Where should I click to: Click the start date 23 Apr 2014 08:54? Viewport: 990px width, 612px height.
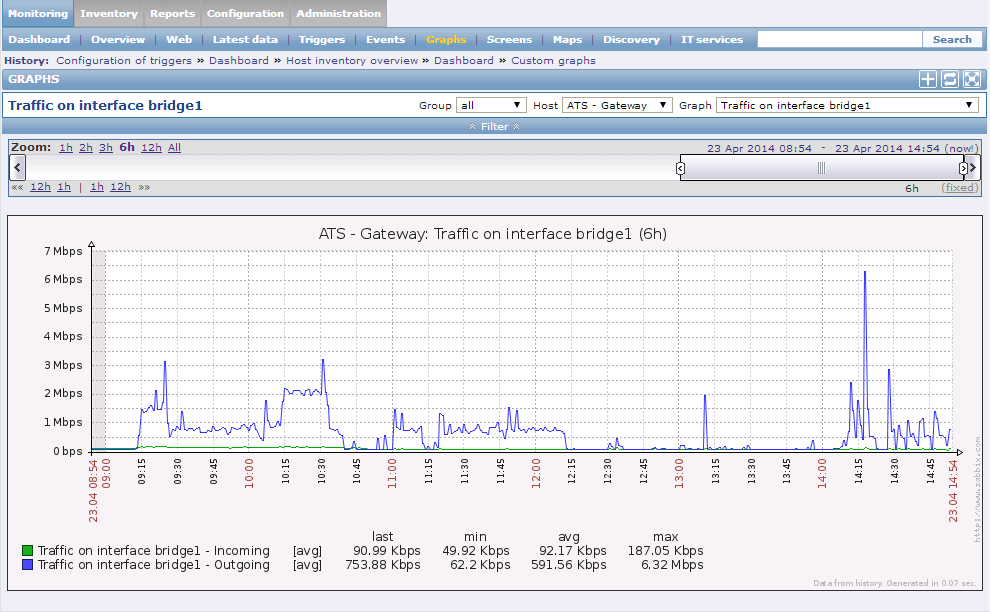(x=760, y=148)
